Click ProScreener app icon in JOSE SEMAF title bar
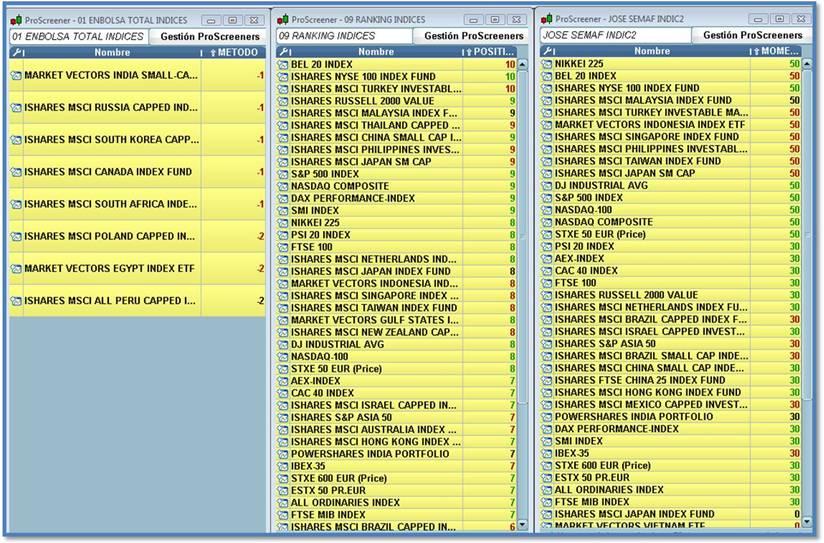 click(x=547, y=19)
